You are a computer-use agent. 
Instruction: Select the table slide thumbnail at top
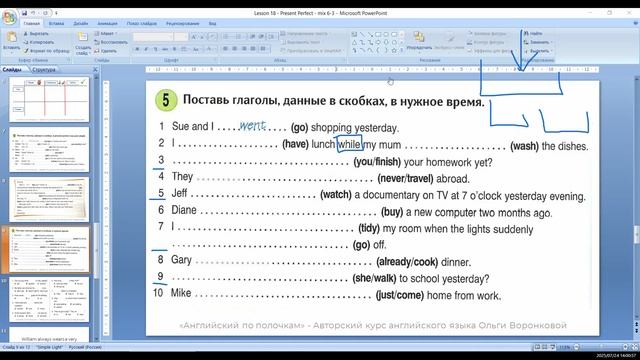click(49, 100)
